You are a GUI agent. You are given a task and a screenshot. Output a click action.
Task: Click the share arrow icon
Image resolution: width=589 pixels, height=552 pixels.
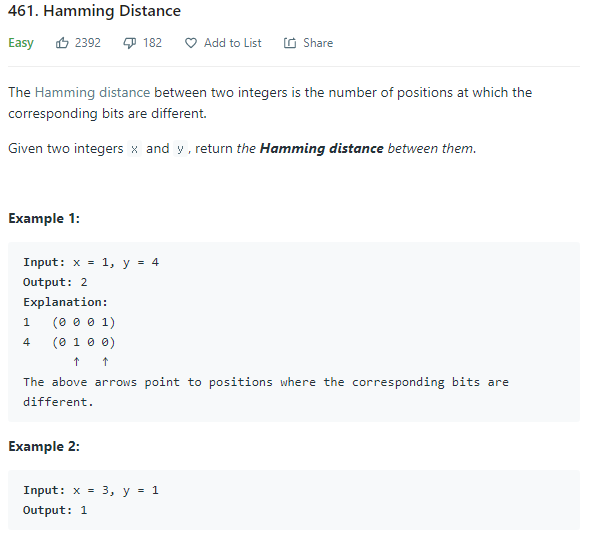(290, 43)
